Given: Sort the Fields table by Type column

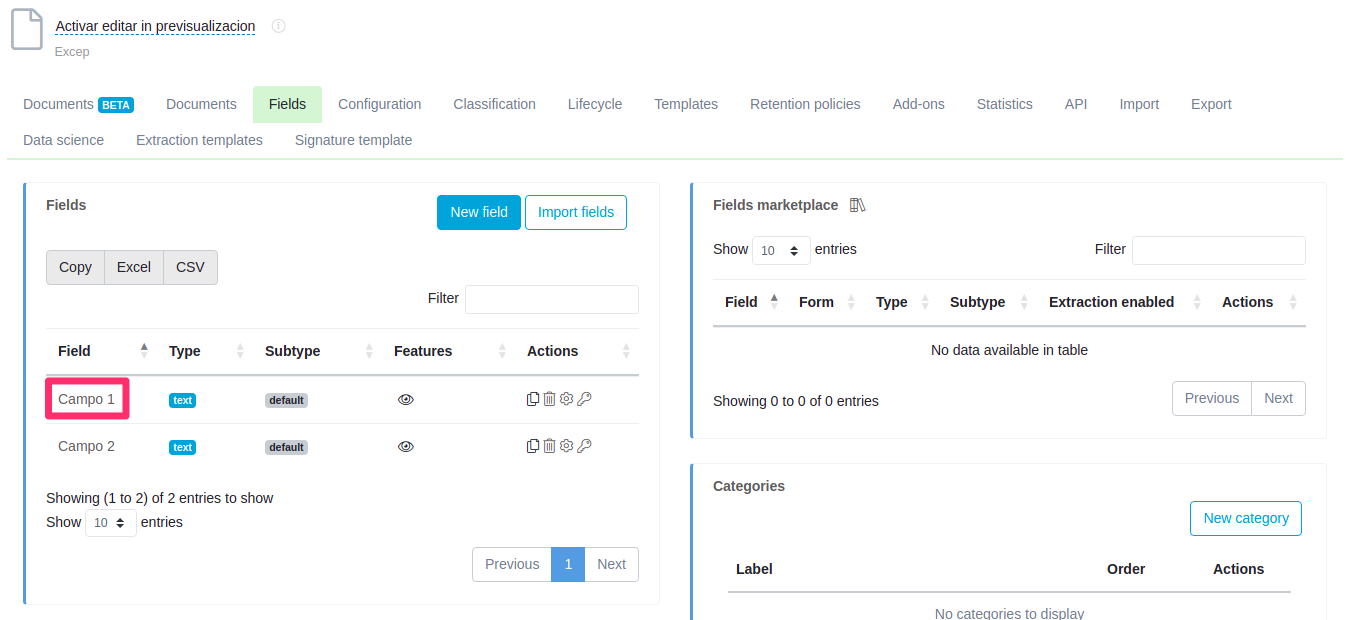Looking at the screenshot, I should 185,351.
